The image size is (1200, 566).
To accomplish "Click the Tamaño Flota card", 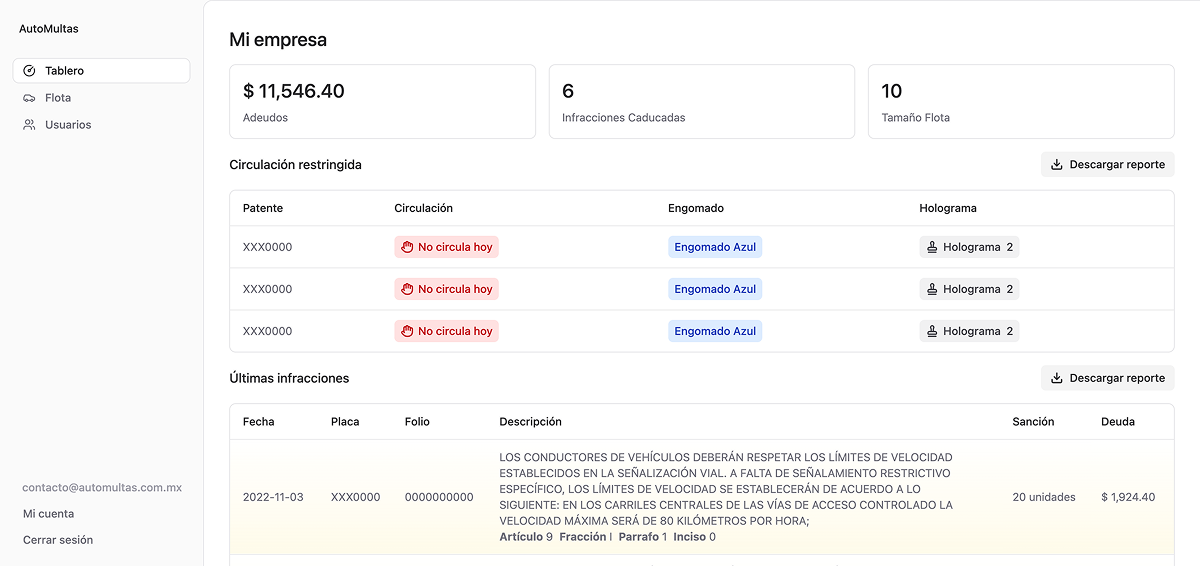I will (x=1020, y=102).
